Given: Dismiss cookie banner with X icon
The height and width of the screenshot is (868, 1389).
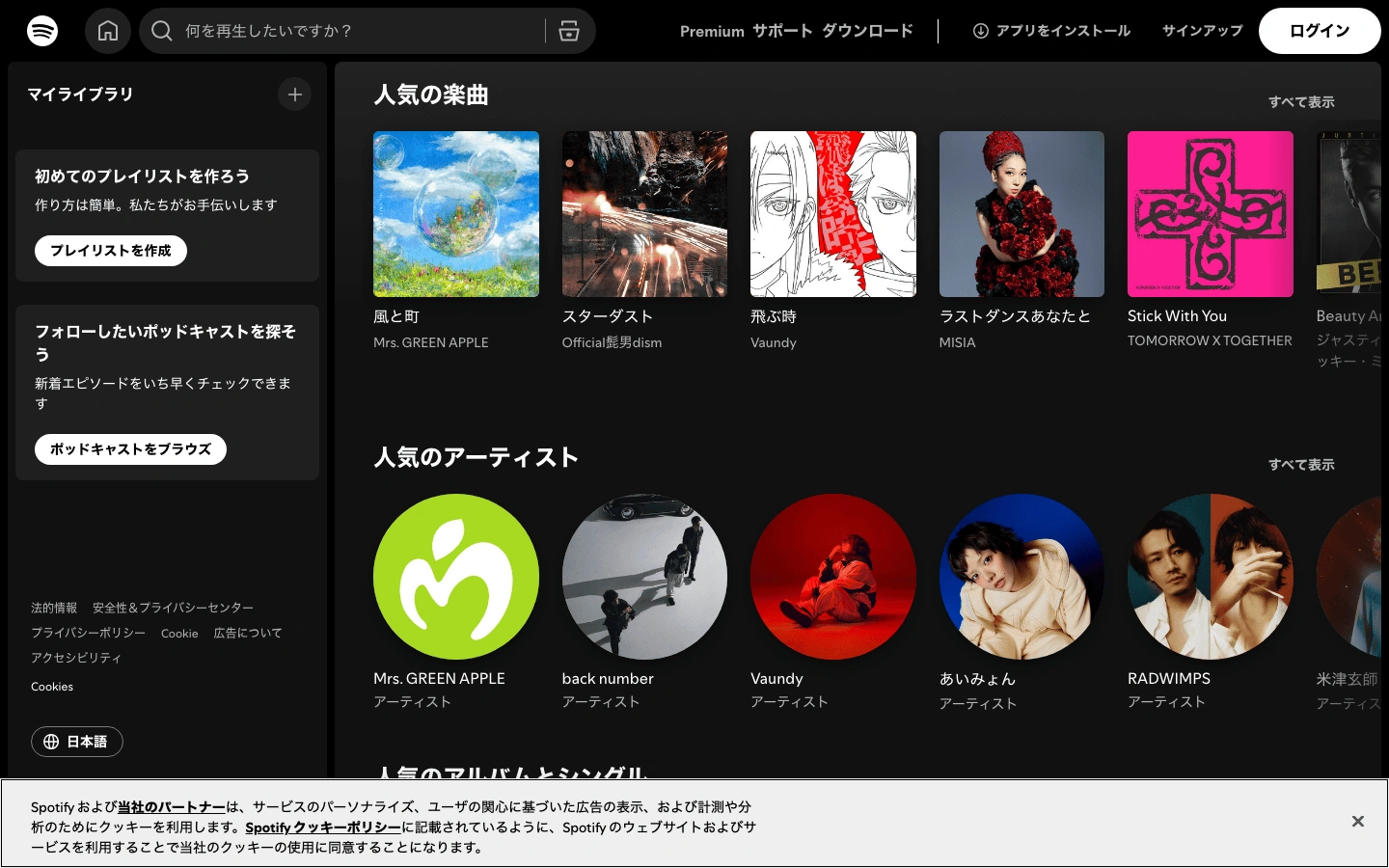Looking at the screenshot, I should tap(1357, 822).
